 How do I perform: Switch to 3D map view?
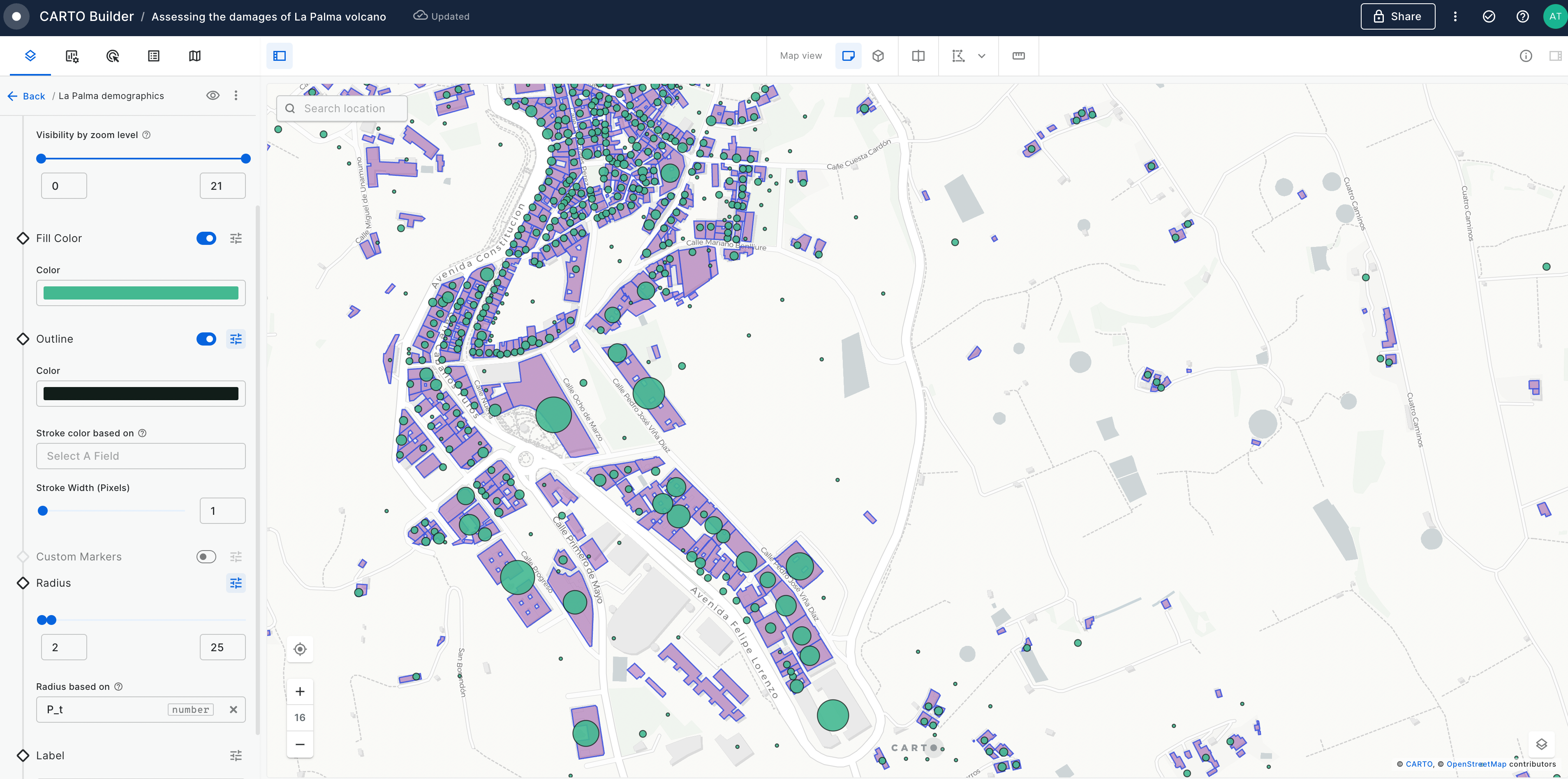click(x=878, y=56)
